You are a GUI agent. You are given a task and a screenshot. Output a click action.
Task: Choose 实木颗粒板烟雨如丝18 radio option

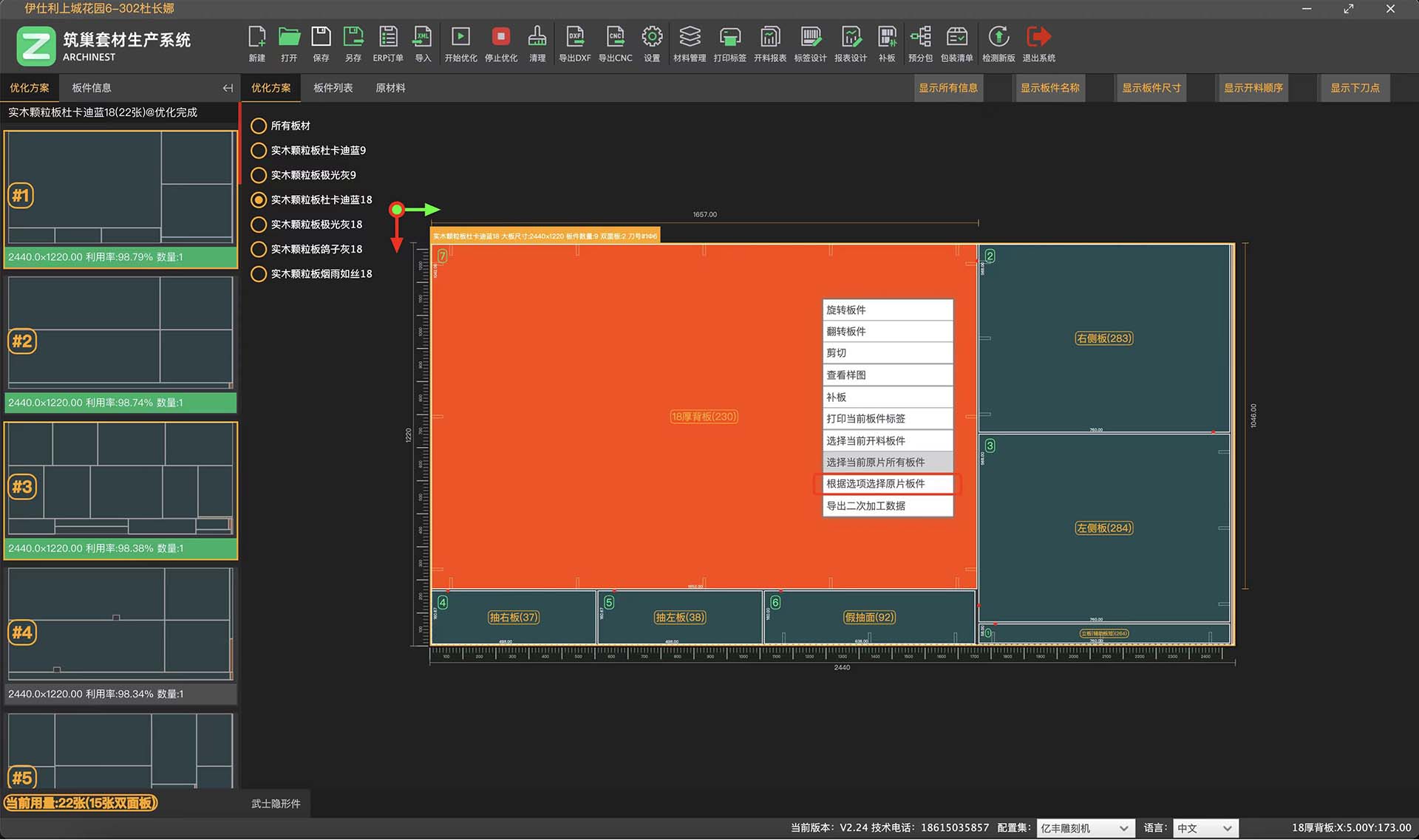point(259,274)
